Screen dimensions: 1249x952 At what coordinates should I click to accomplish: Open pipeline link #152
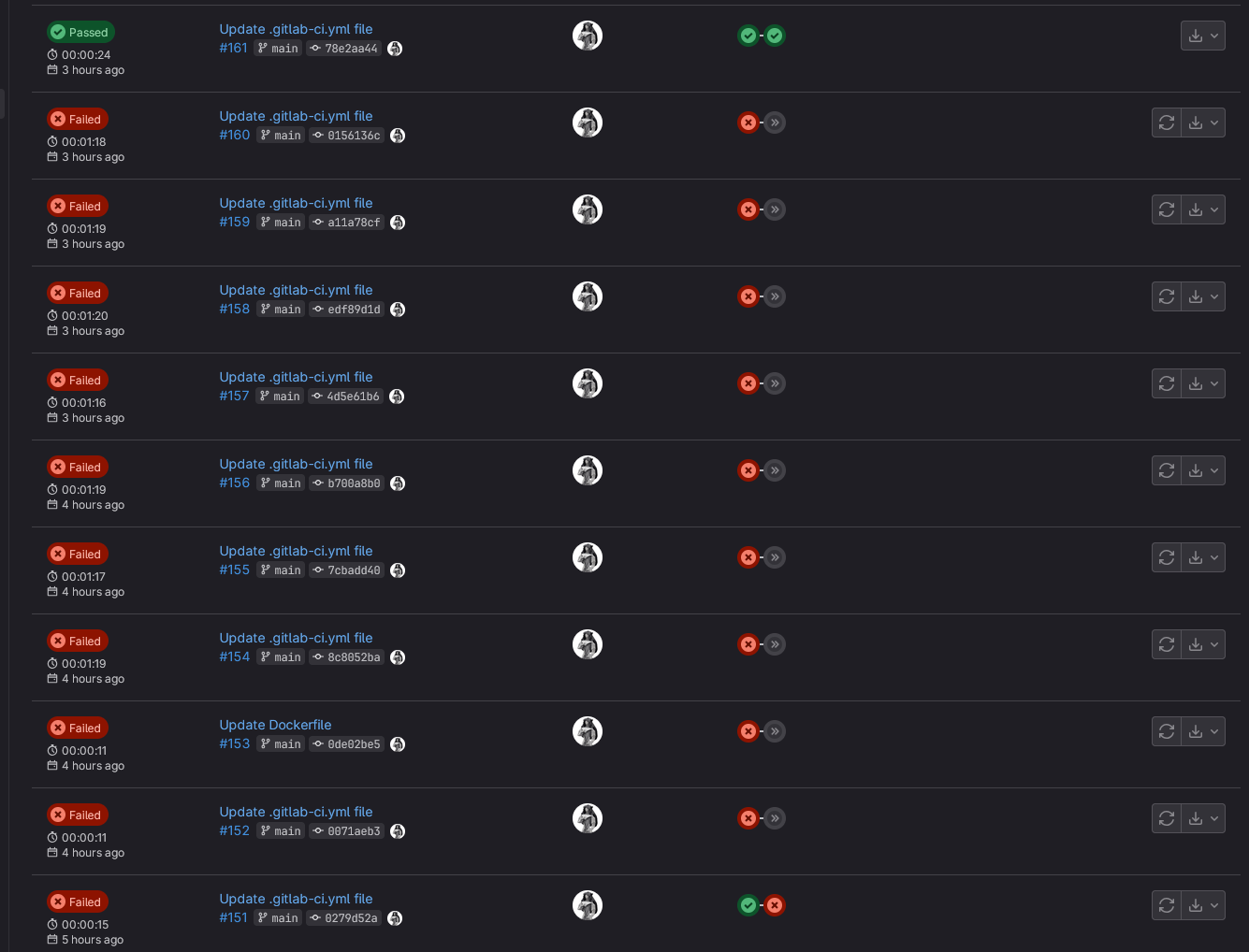click(x=235, y=830)
